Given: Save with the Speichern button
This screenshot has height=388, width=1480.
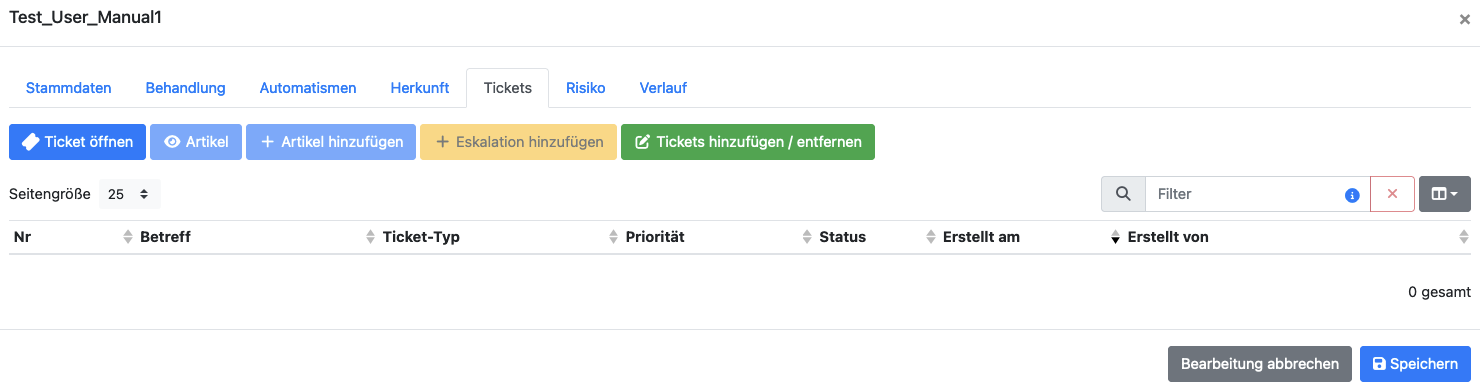Looking at the screenshot, I should [1415, 364].
